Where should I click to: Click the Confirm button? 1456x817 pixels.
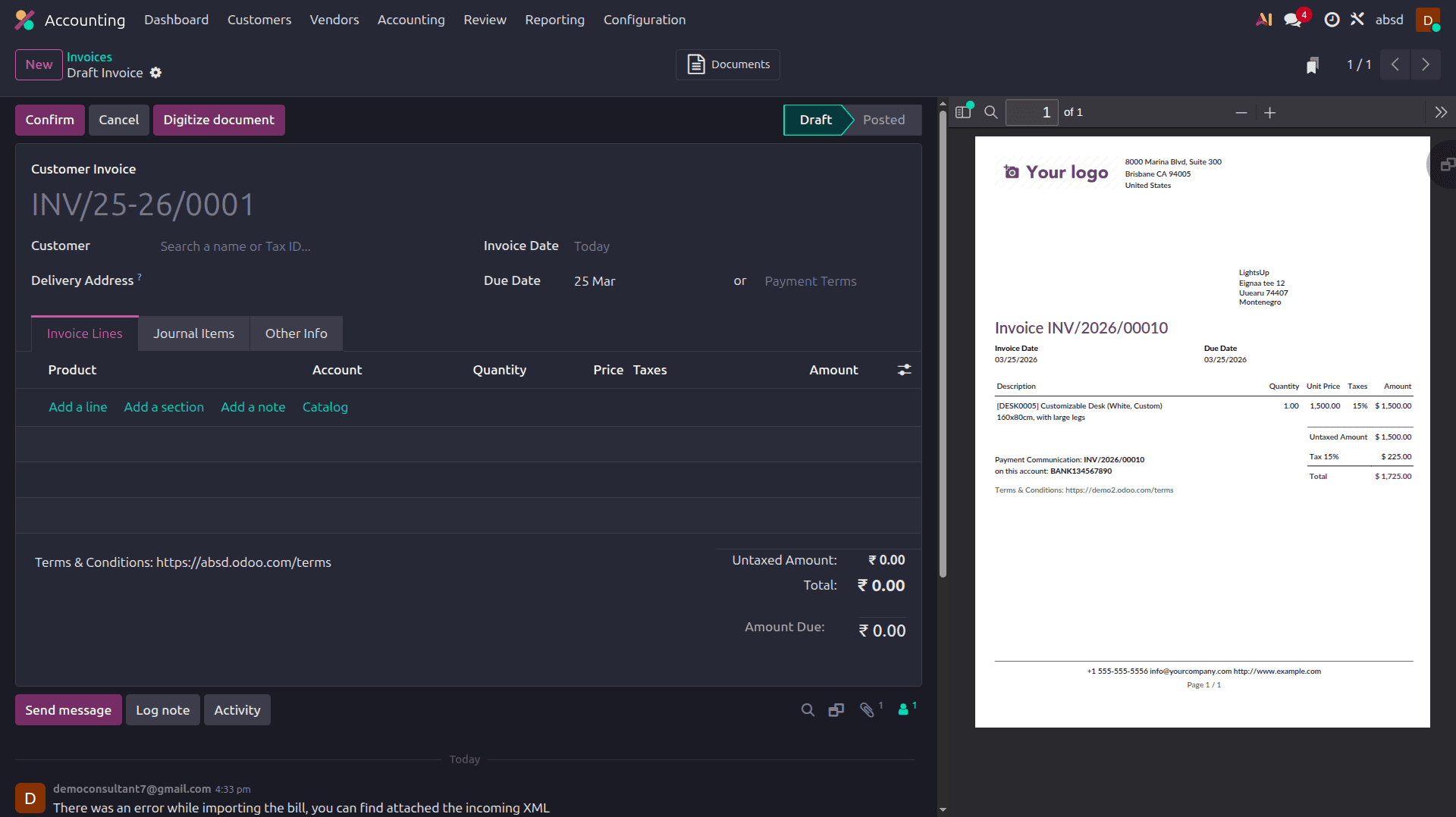pyautogui.click(x=49, y=120)
